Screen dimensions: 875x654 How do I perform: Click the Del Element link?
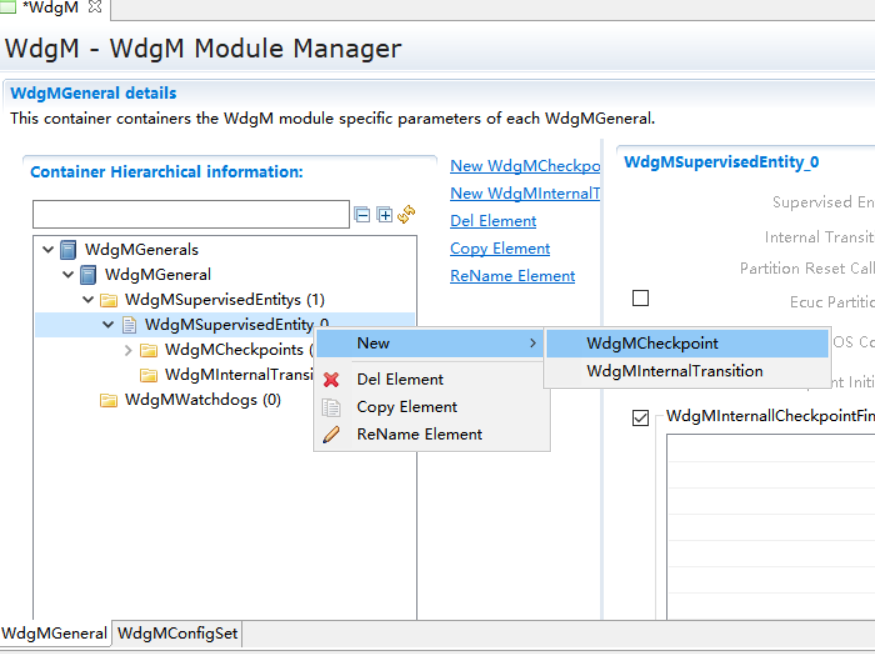[493, 221]
